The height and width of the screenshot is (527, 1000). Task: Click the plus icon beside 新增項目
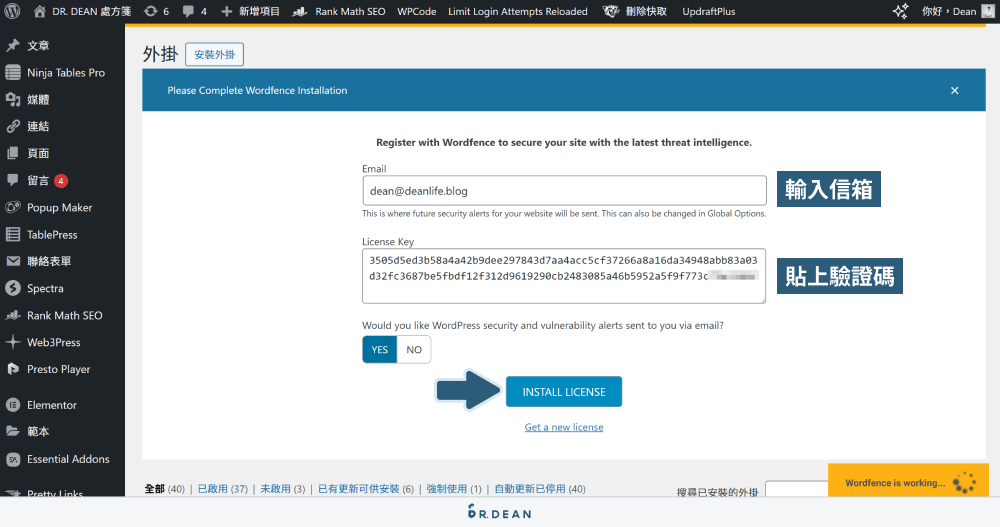pos(226,11)
